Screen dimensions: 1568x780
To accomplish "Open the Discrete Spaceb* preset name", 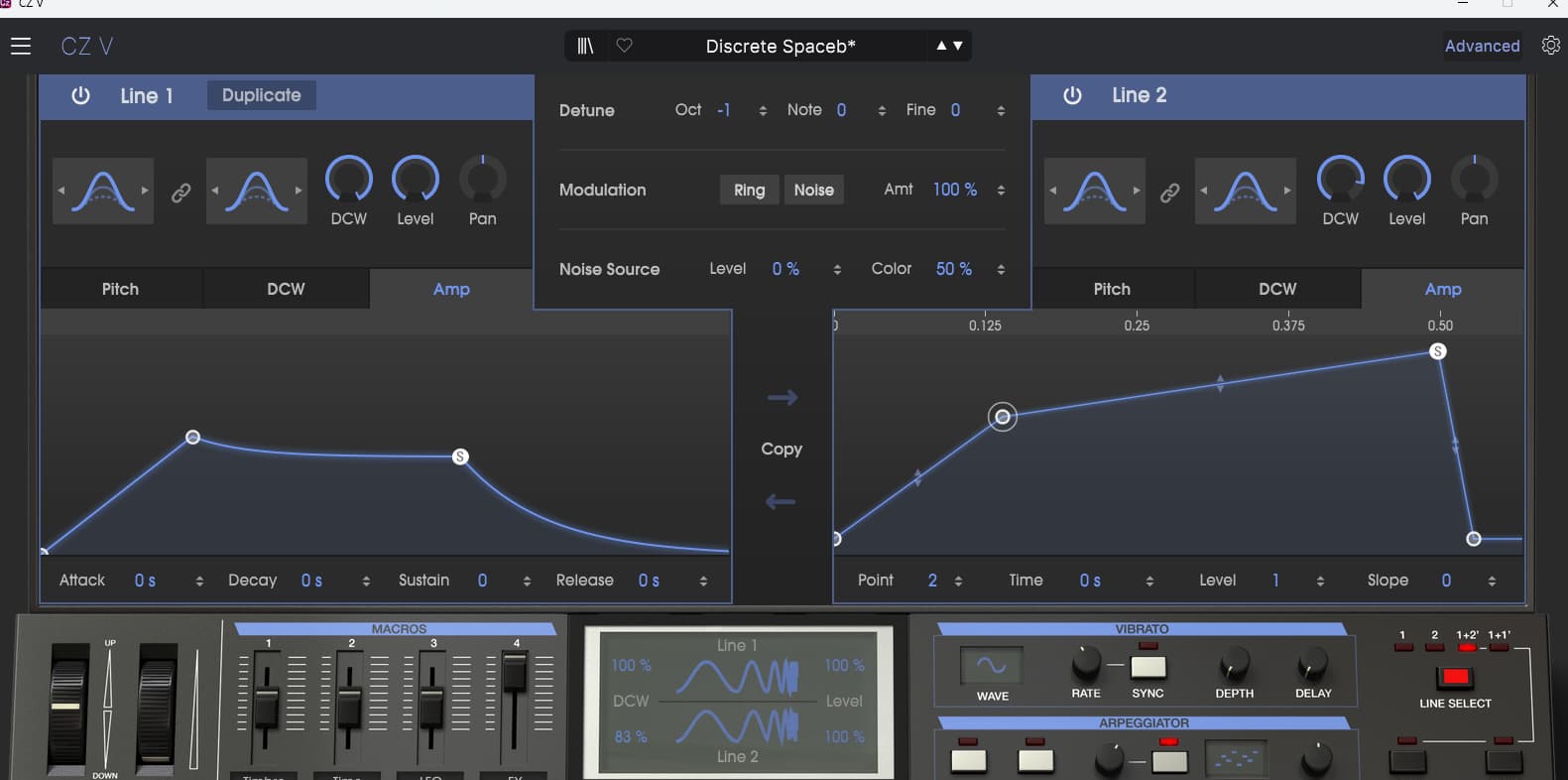I will click(781, 46).
